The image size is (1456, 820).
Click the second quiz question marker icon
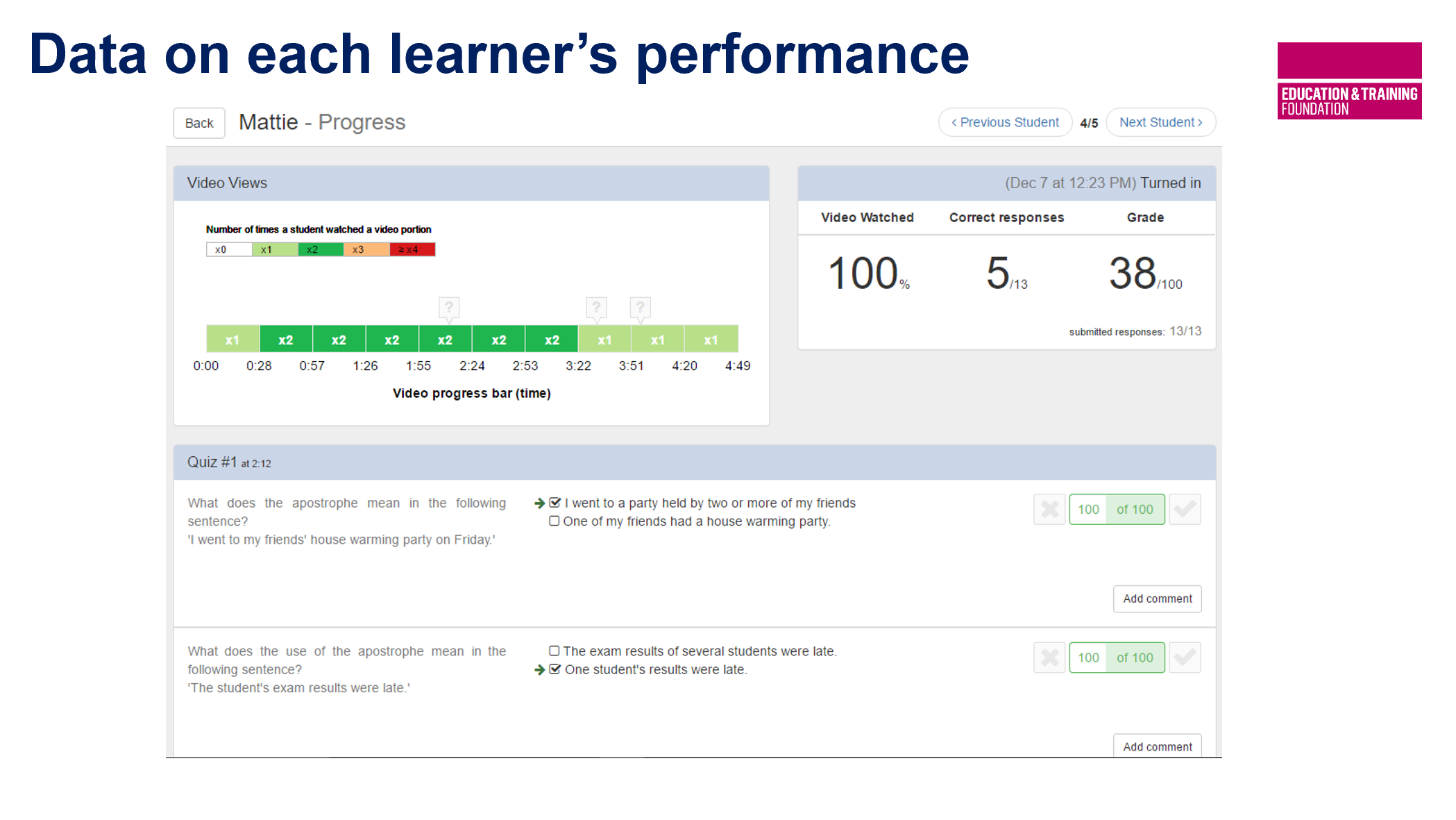[x=596, y=308]
